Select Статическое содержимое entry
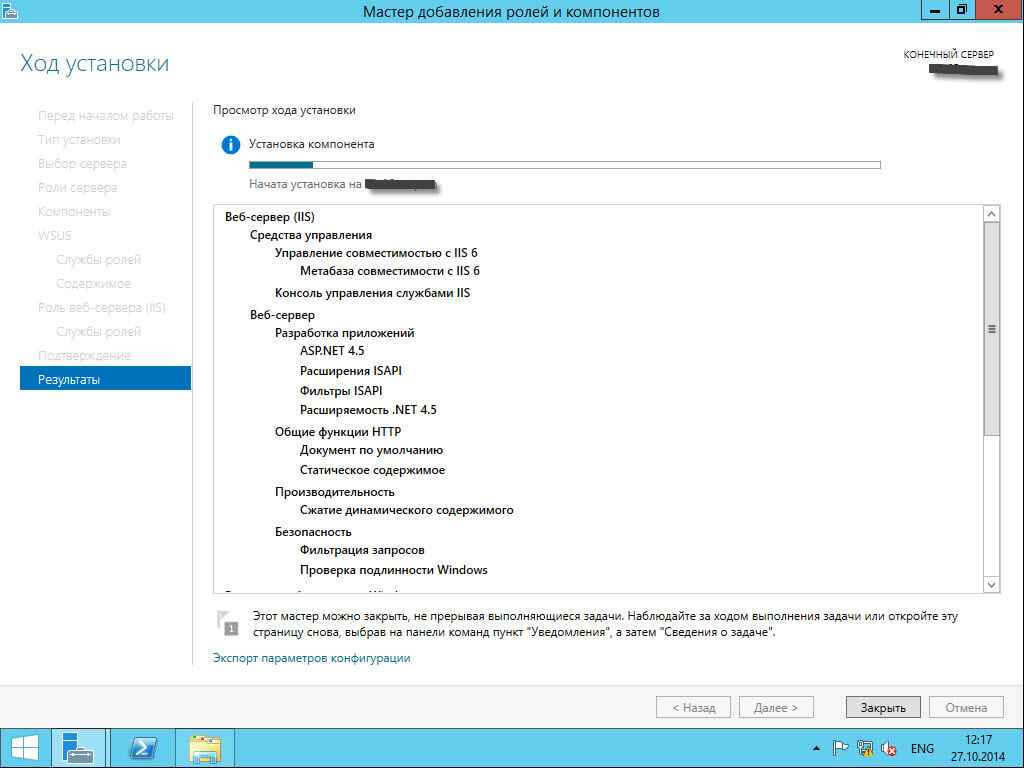This screenshot has height=768, width=1024. (372, 470)
